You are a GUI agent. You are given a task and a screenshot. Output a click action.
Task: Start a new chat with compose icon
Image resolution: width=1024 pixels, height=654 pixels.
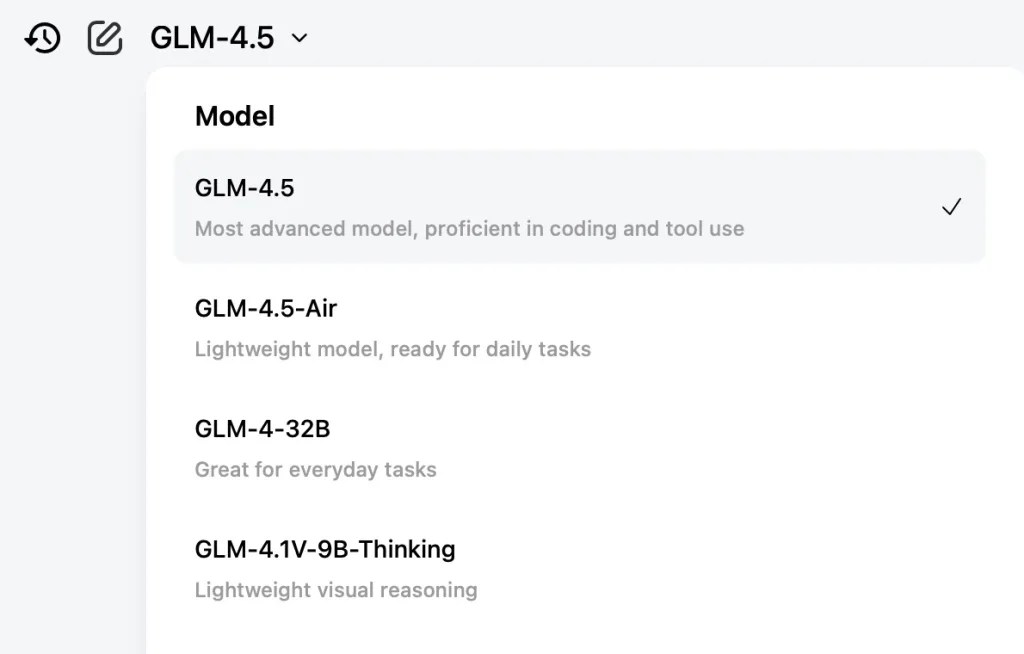point(105,38)
